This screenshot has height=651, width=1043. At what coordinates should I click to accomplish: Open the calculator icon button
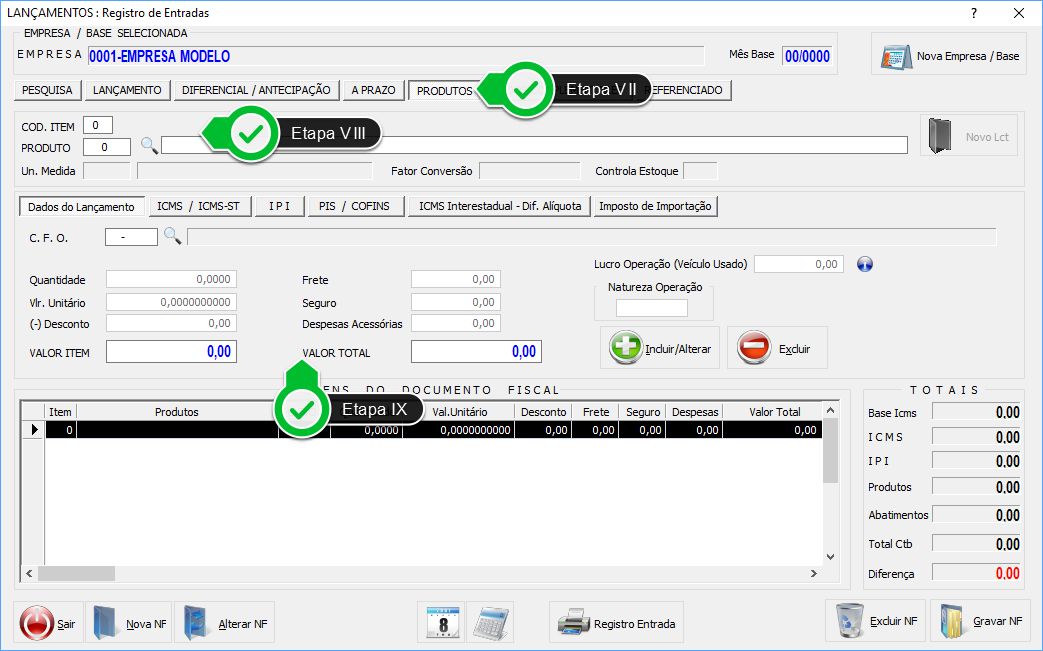[x=490, y=622]
